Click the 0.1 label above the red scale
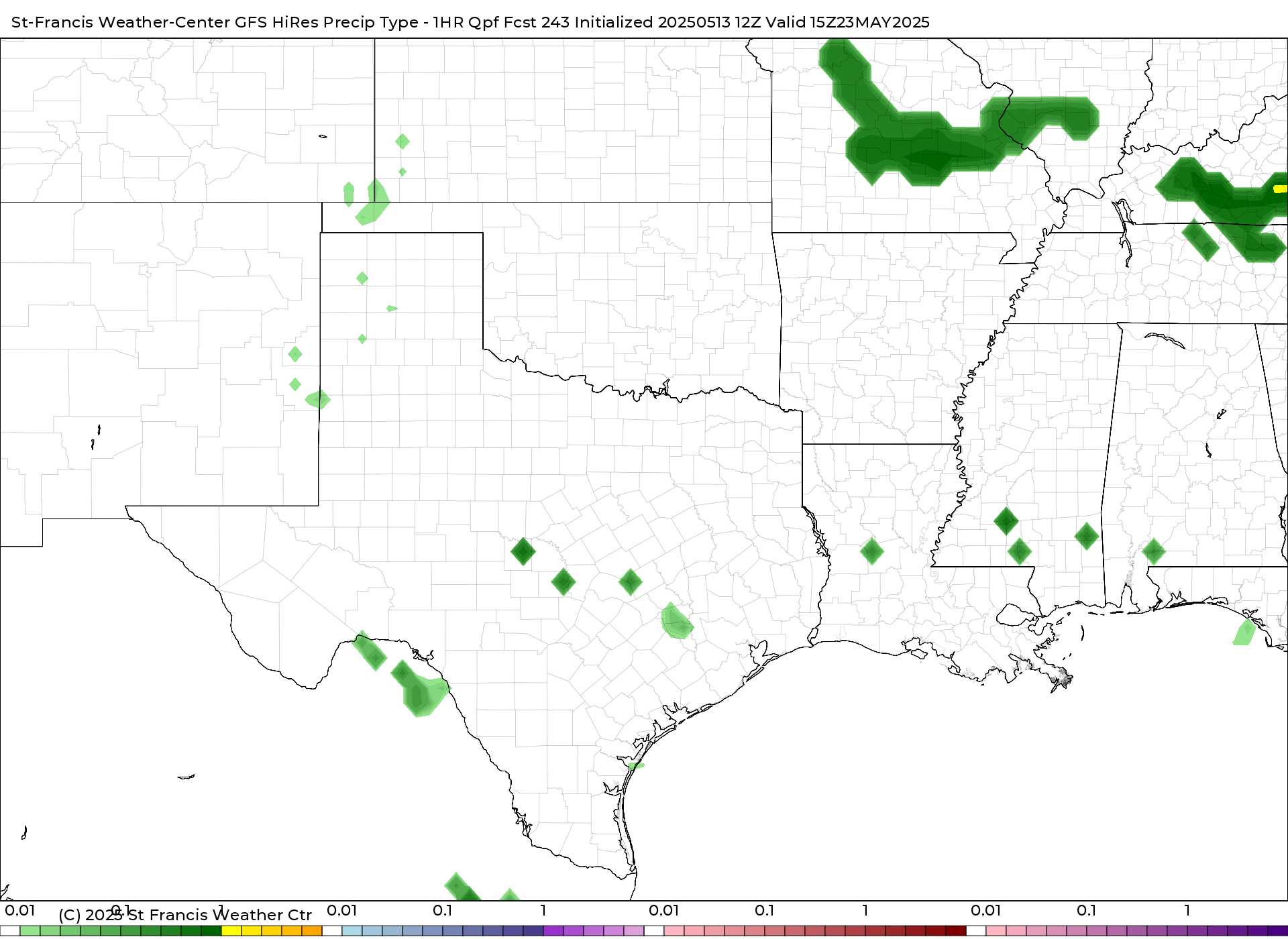The width and height of the screenshot is (1288, 939). (765, 910)
